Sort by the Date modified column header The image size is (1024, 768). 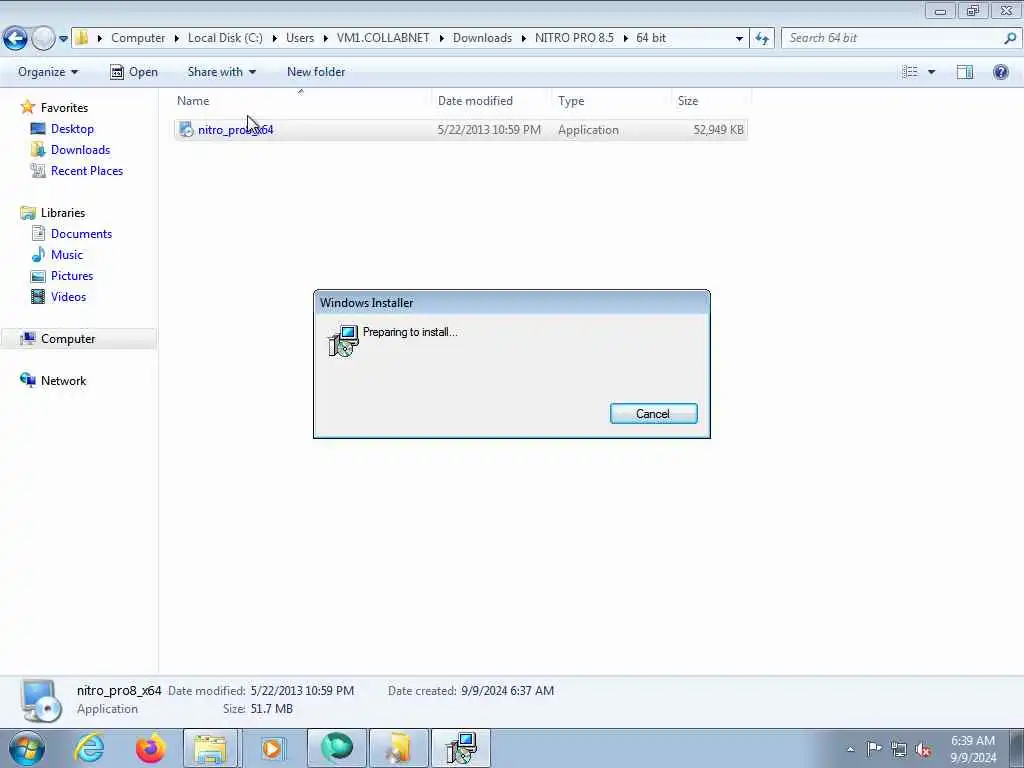[475, 101]
